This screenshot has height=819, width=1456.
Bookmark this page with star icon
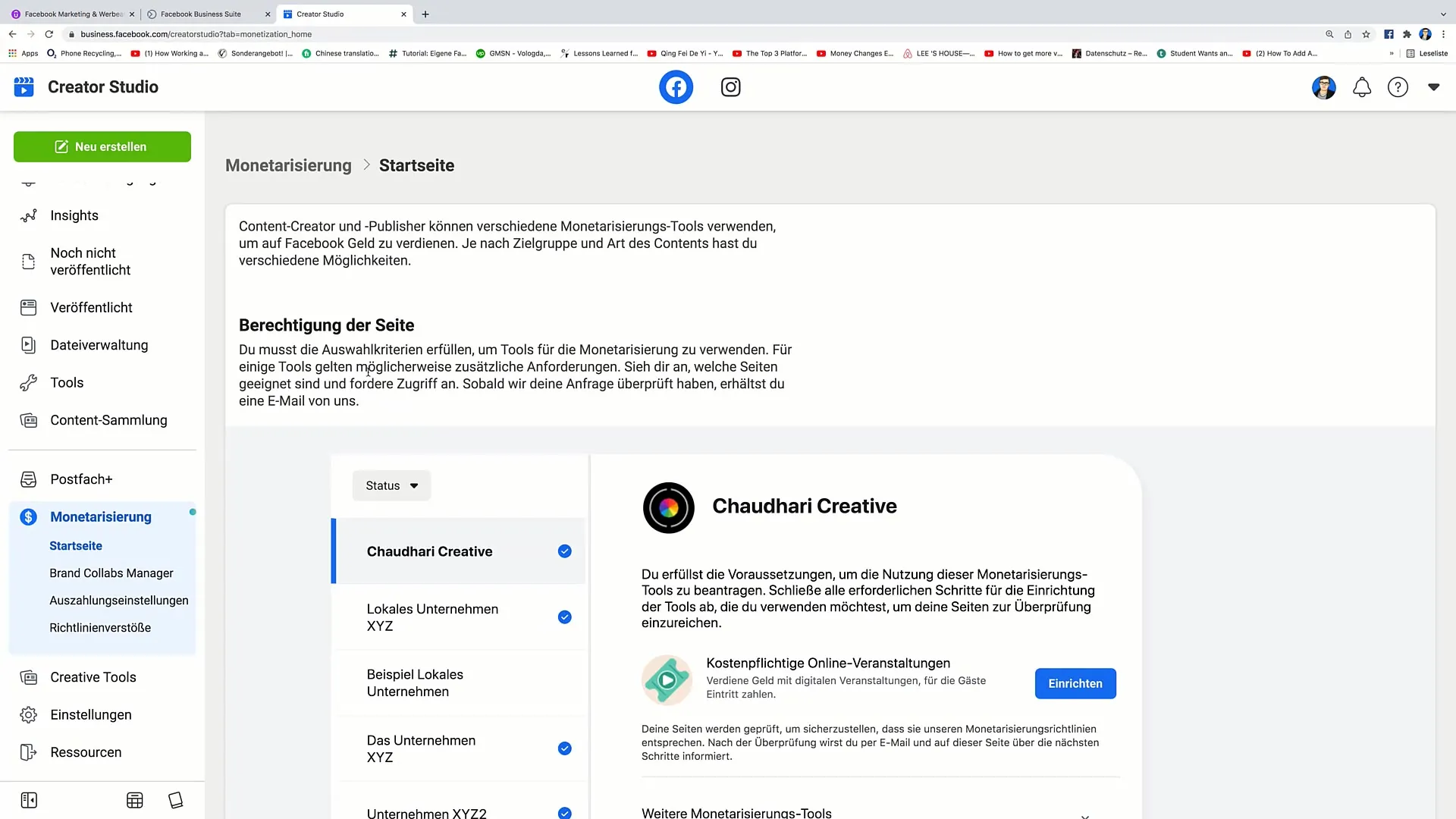(1366, 34)
